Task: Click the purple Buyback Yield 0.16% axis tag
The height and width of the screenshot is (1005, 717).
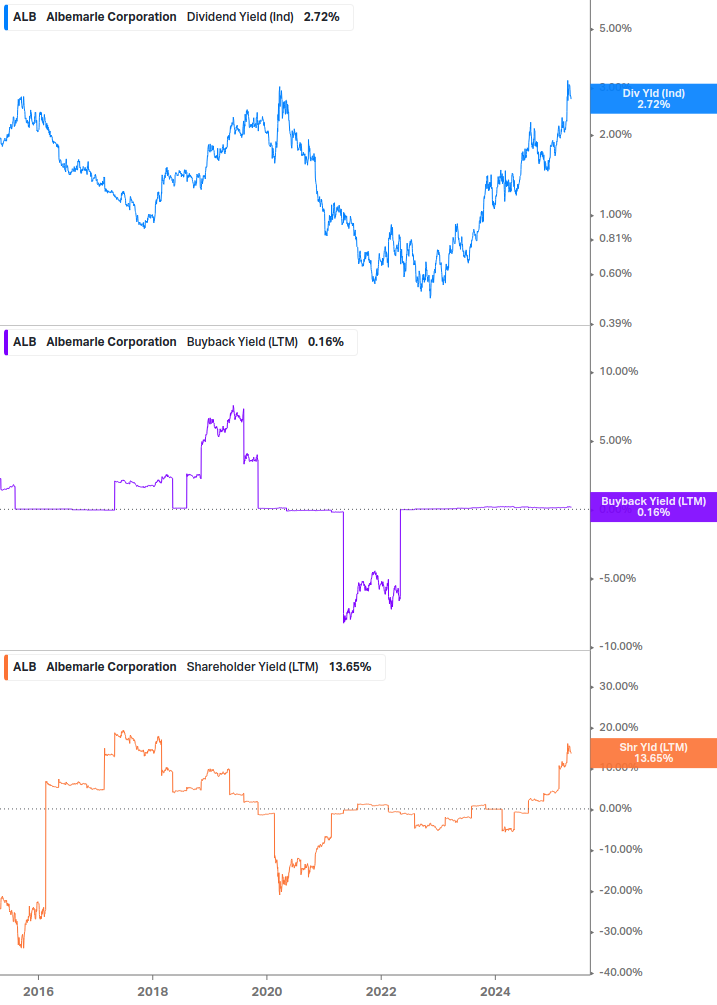Action: click(x=654, y=507)
